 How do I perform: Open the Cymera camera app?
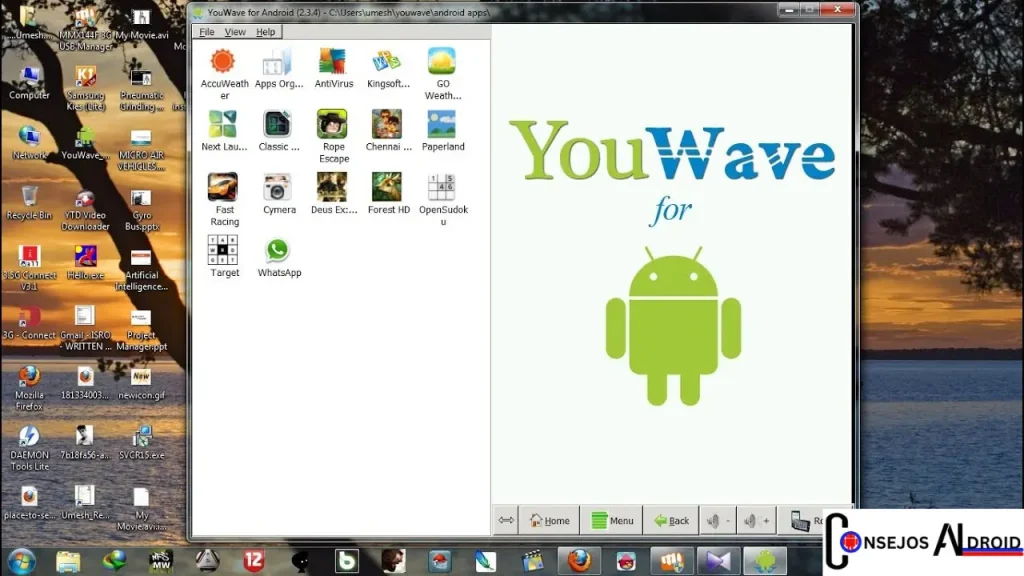[x=278, y=187]
